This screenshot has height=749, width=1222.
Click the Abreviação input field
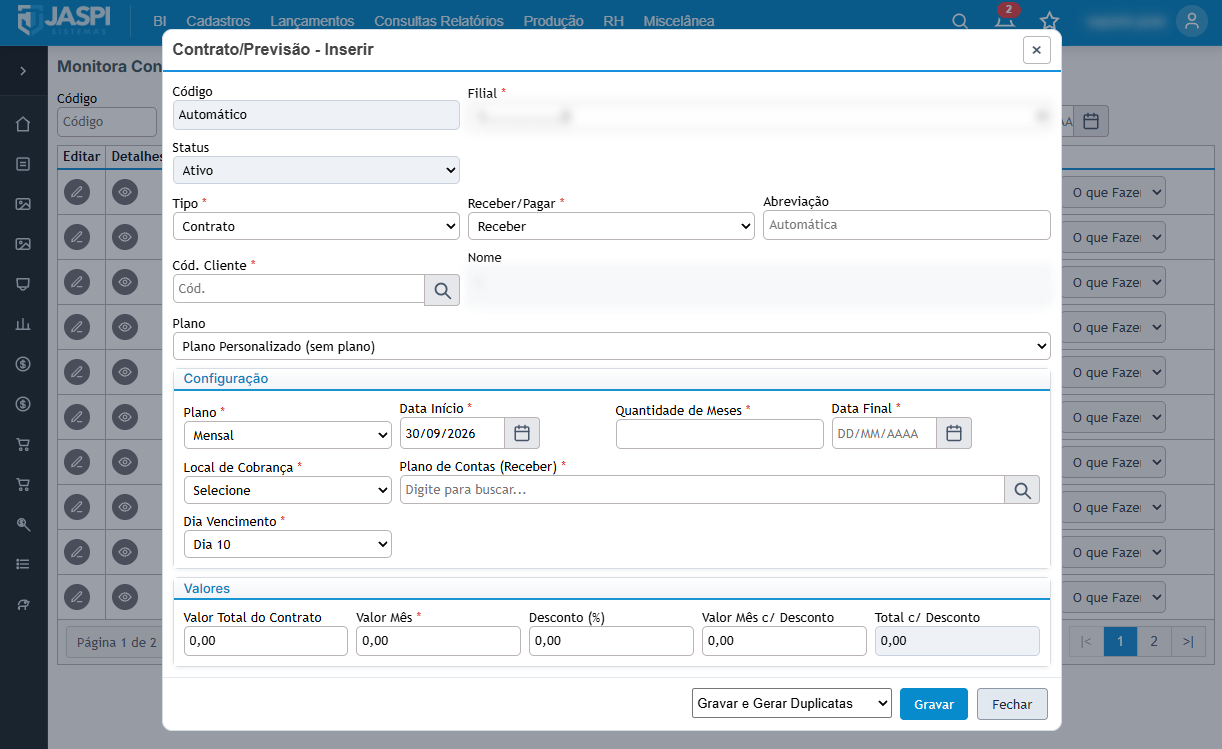pyautogui.click(x=907, y=225)
